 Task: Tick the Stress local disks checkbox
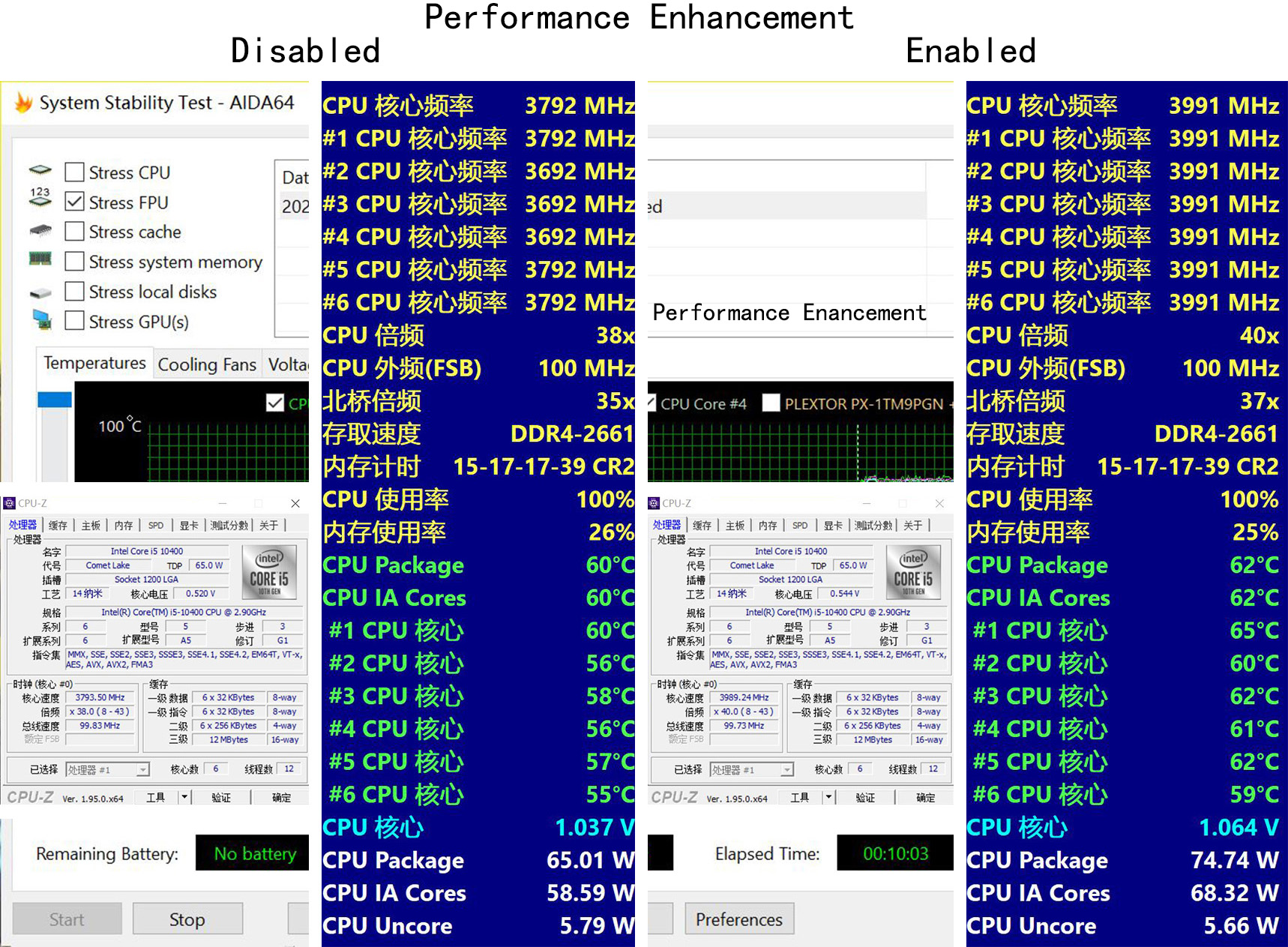pyautogui.click(x=74, y=291)
